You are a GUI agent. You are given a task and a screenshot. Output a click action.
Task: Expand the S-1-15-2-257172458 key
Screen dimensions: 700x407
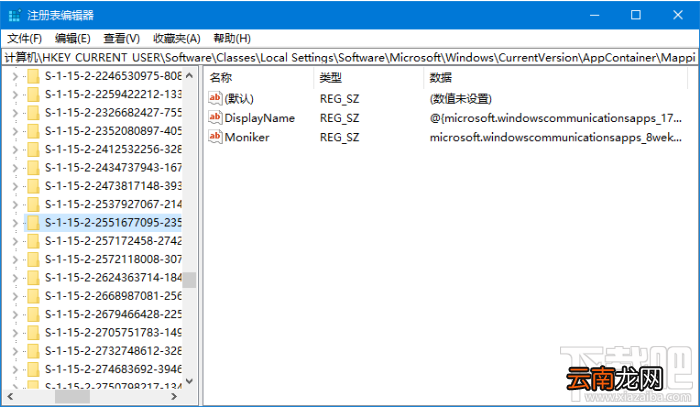pos(15,241)
